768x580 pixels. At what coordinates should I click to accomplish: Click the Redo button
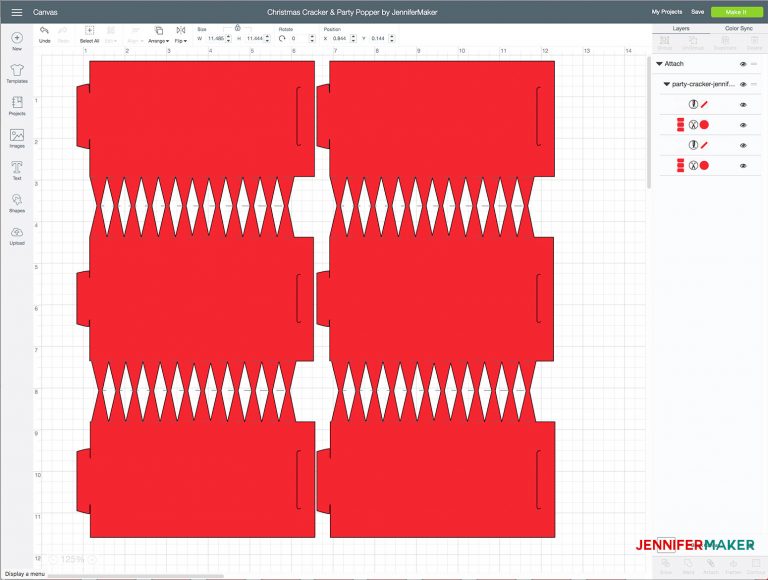63,34
